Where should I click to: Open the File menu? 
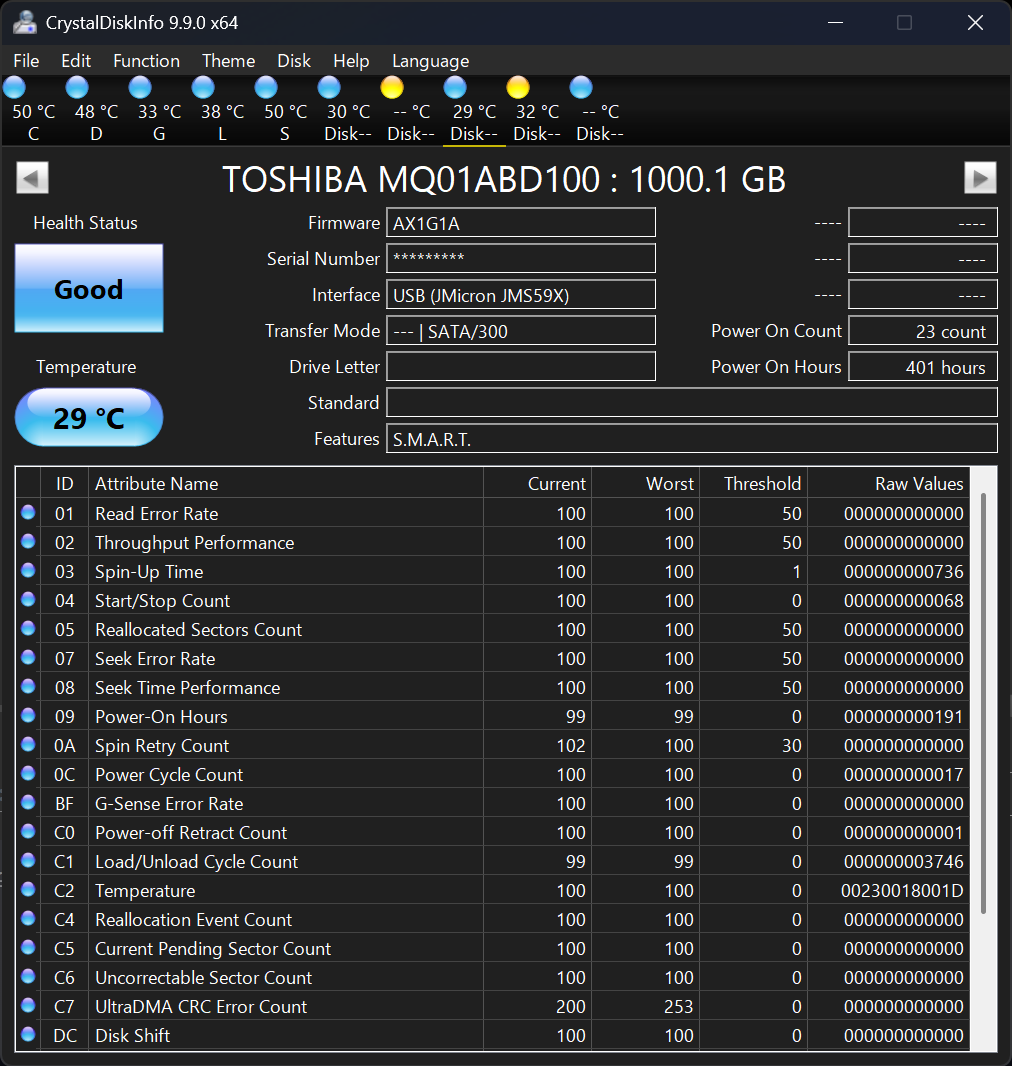point(27,61)
